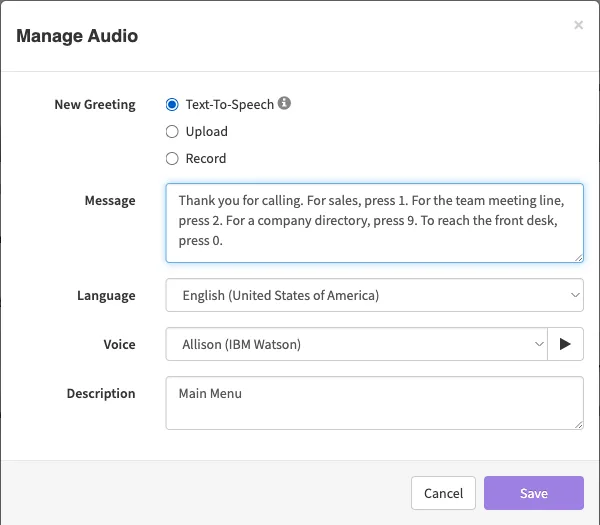
Task: Save the audio greeting
Action: pyautogui.click(x=534, y=493)
